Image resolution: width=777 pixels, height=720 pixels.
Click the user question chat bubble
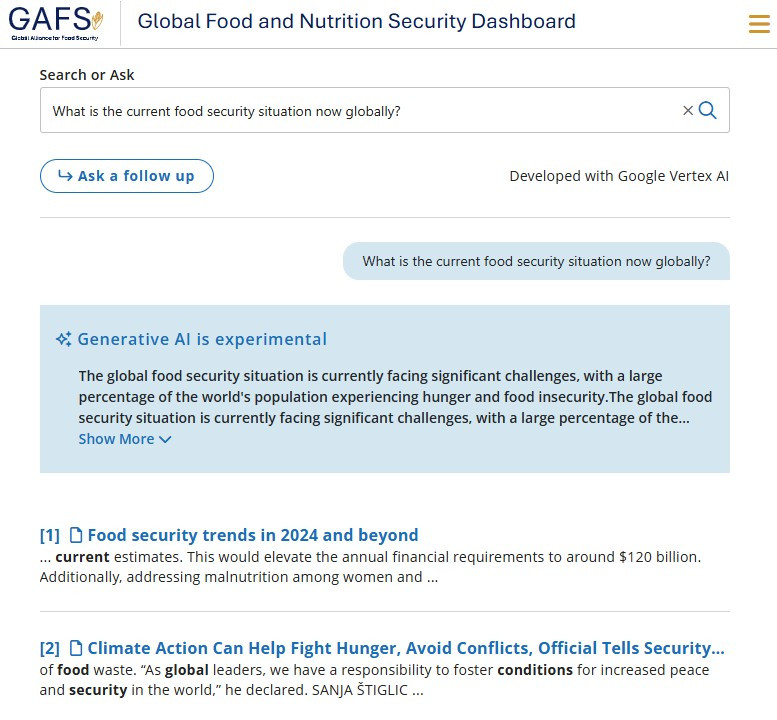(x=536, y=262)
